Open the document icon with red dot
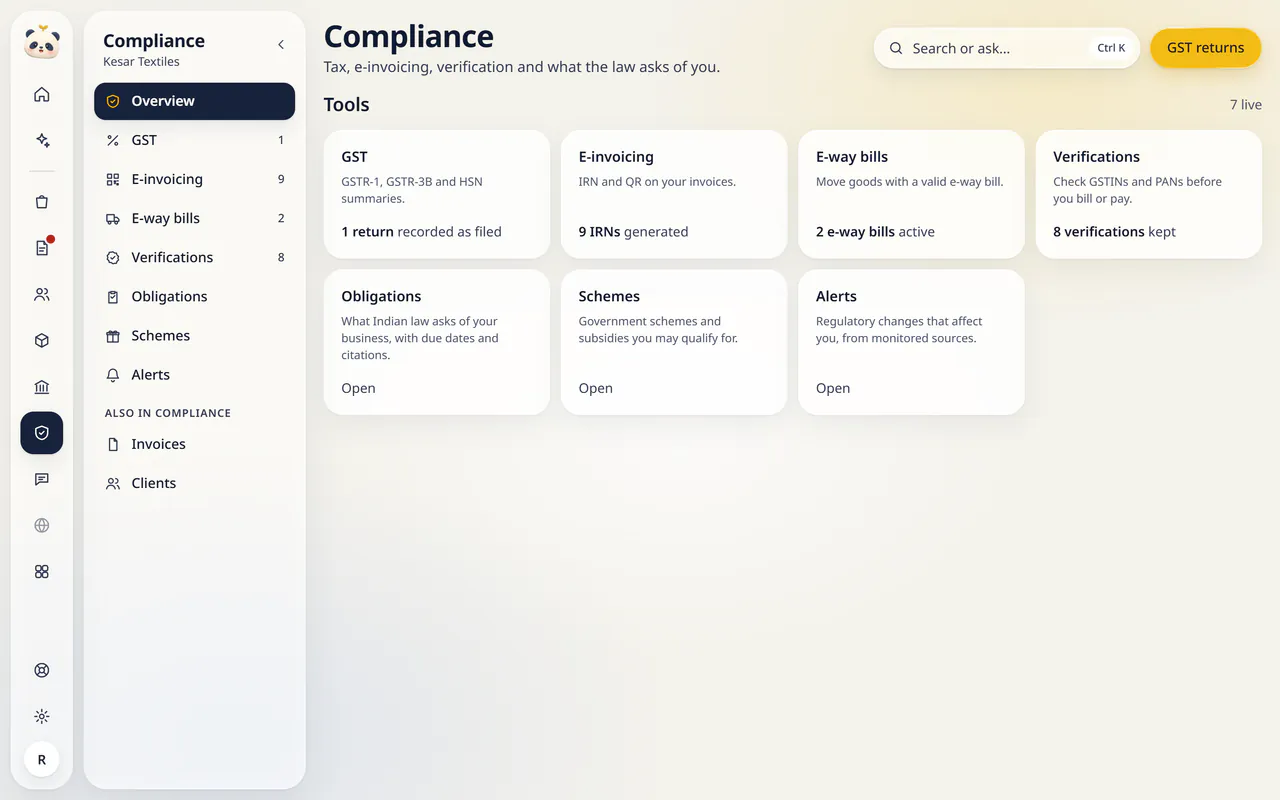Viewport: 1280px width, 800px height. (42, 248)
